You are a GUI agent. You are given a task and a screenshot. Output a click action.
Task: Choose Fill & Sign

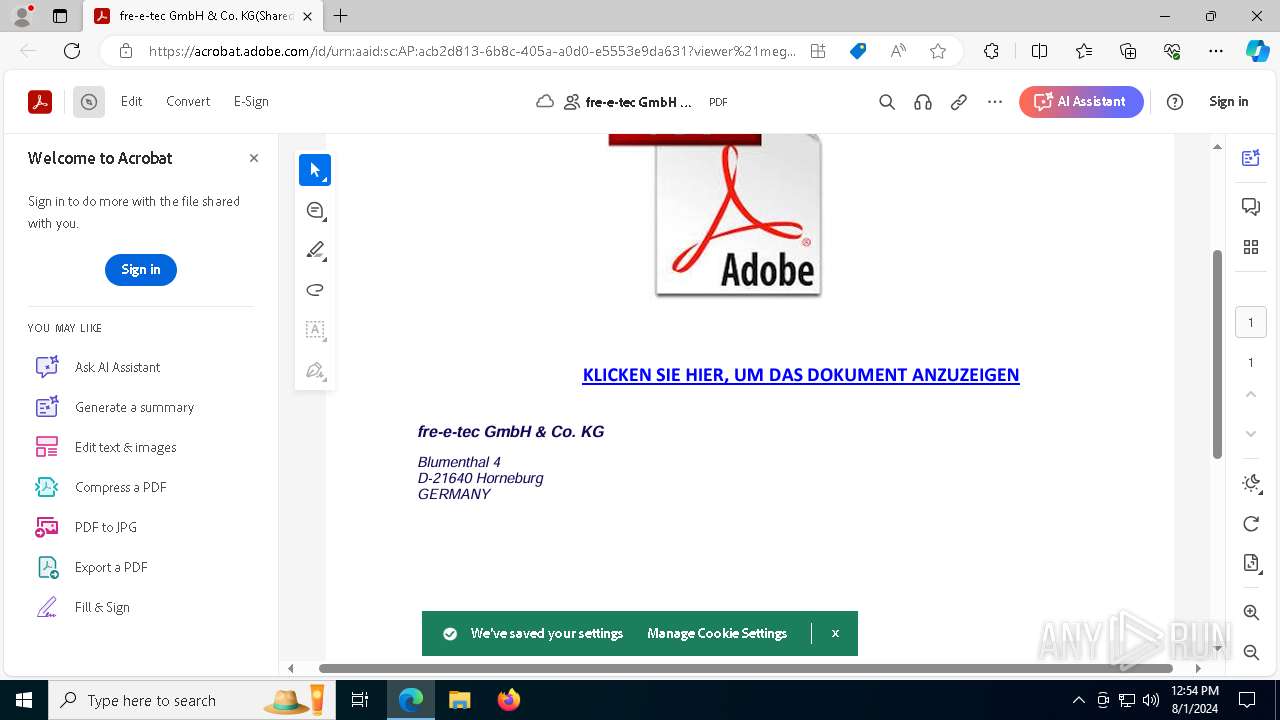[x=82, y=607]
